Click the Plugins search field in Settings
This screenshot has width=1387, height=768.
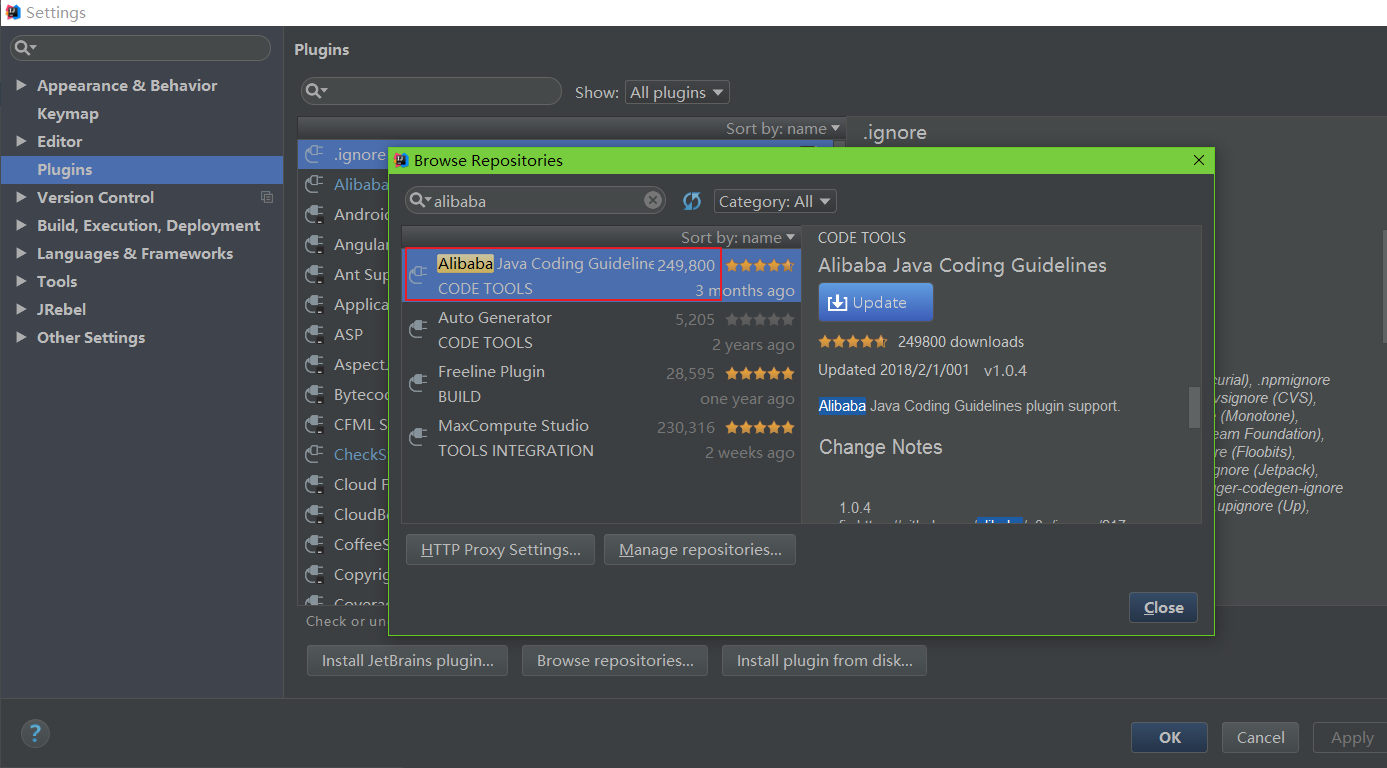click(431, 91)
